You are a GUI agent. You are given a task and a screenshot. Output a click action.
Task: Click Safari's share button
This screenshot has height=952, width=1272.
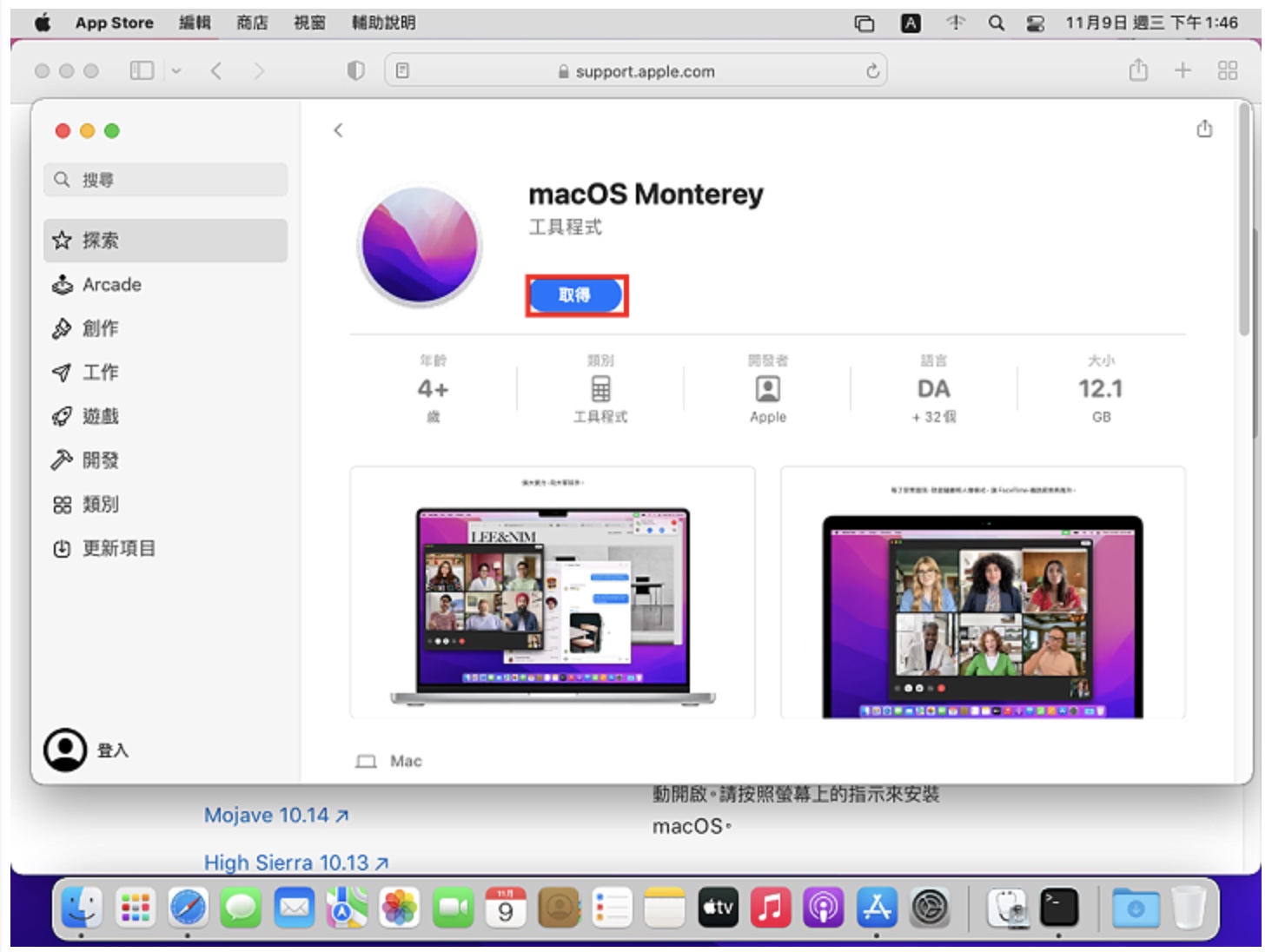[1138, 70]
